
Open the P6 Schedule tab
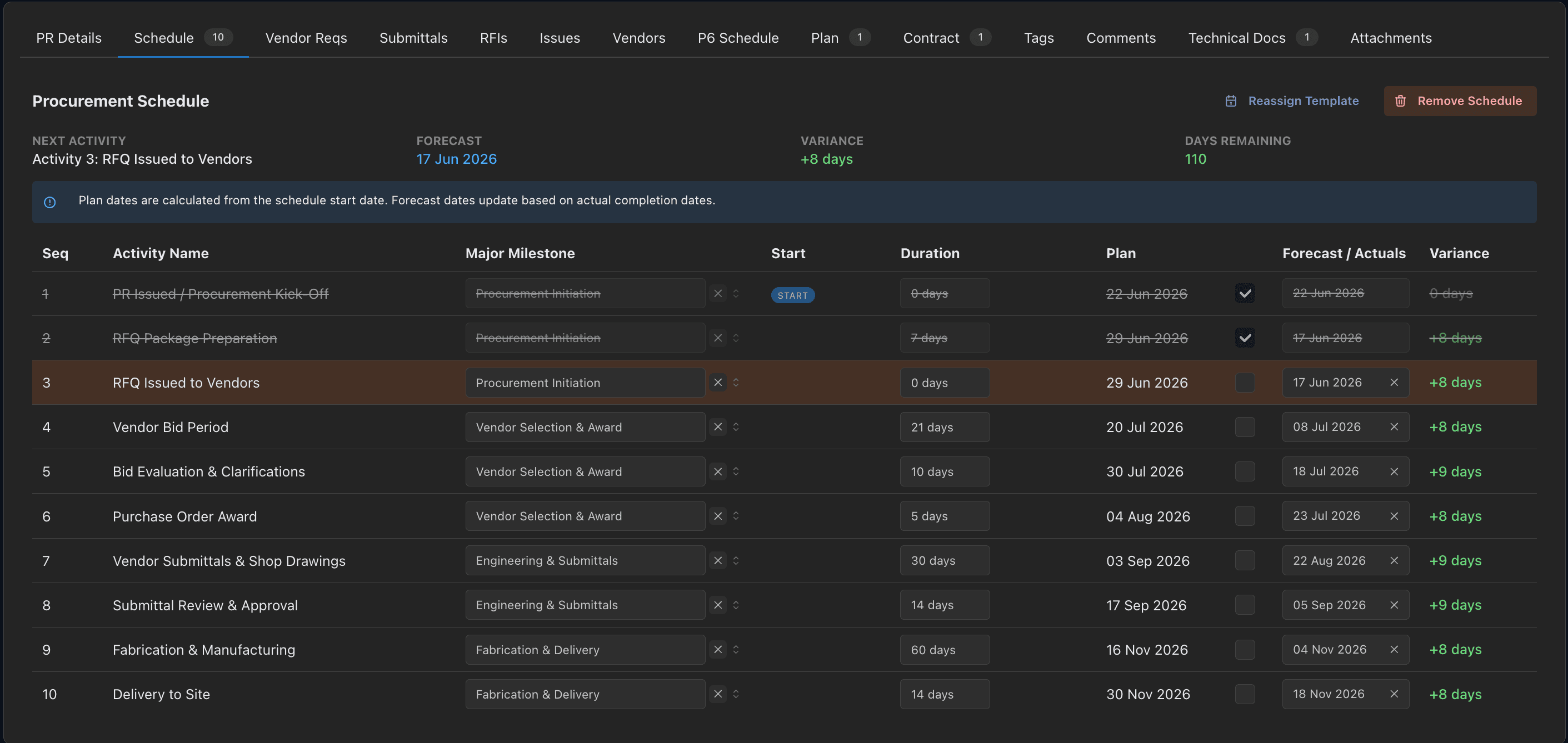738,38
